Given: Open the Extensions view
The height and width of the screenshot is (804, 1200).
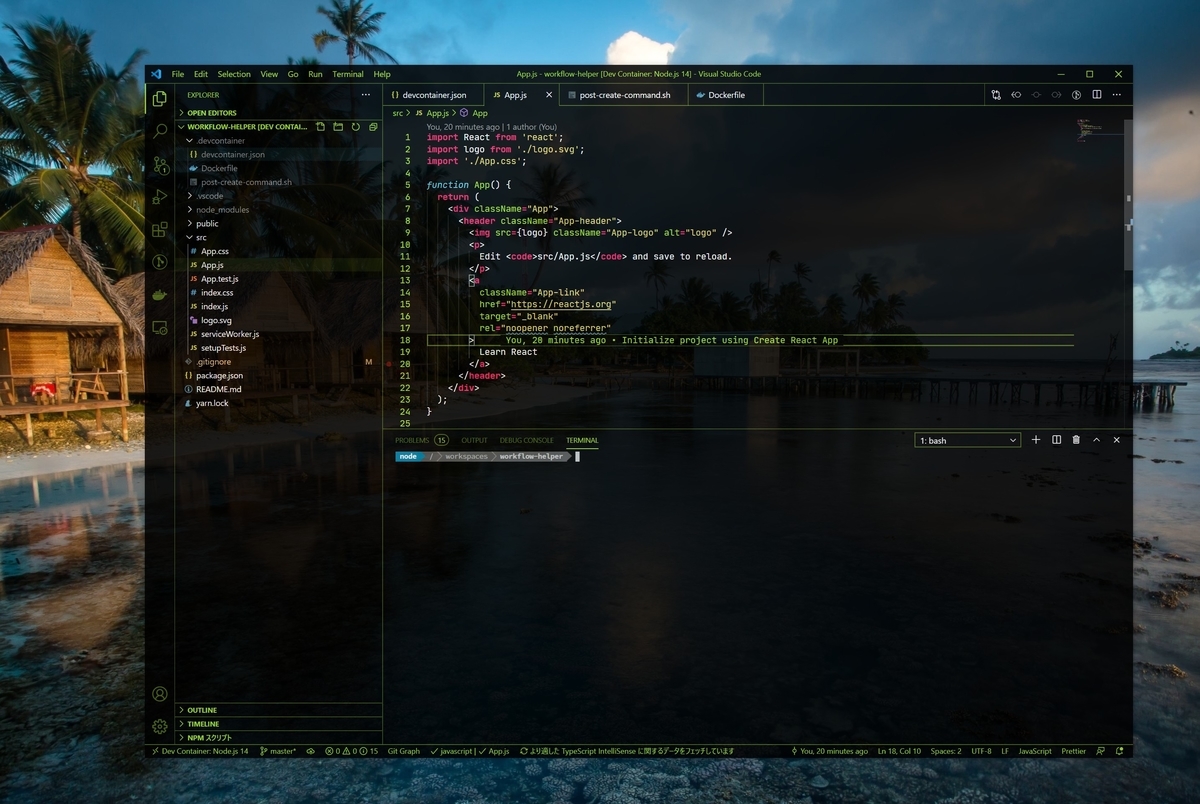Looking at the screenshot, I should point(160,230).
